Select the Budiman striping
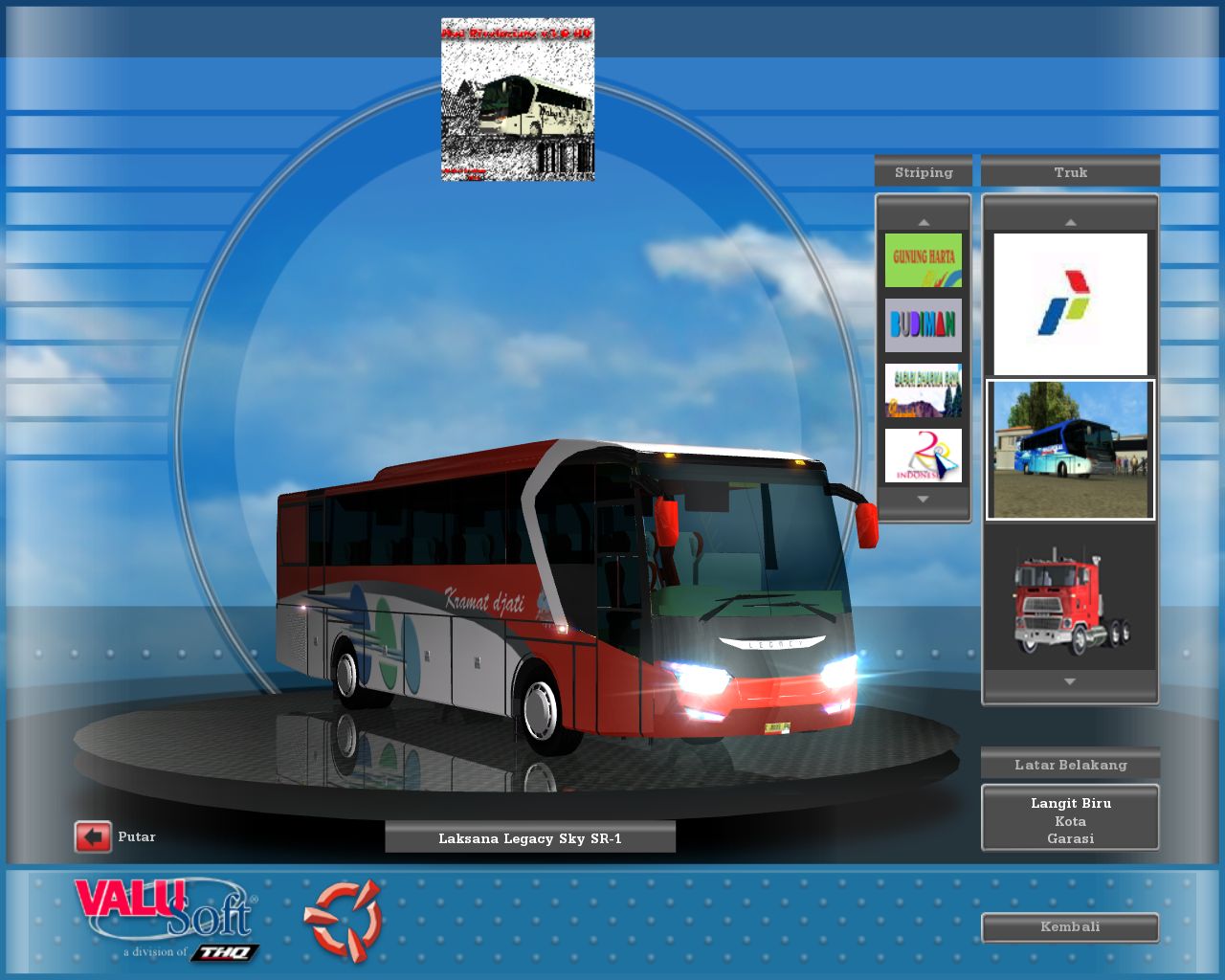The image size is (1225, 980). point(923,325)
